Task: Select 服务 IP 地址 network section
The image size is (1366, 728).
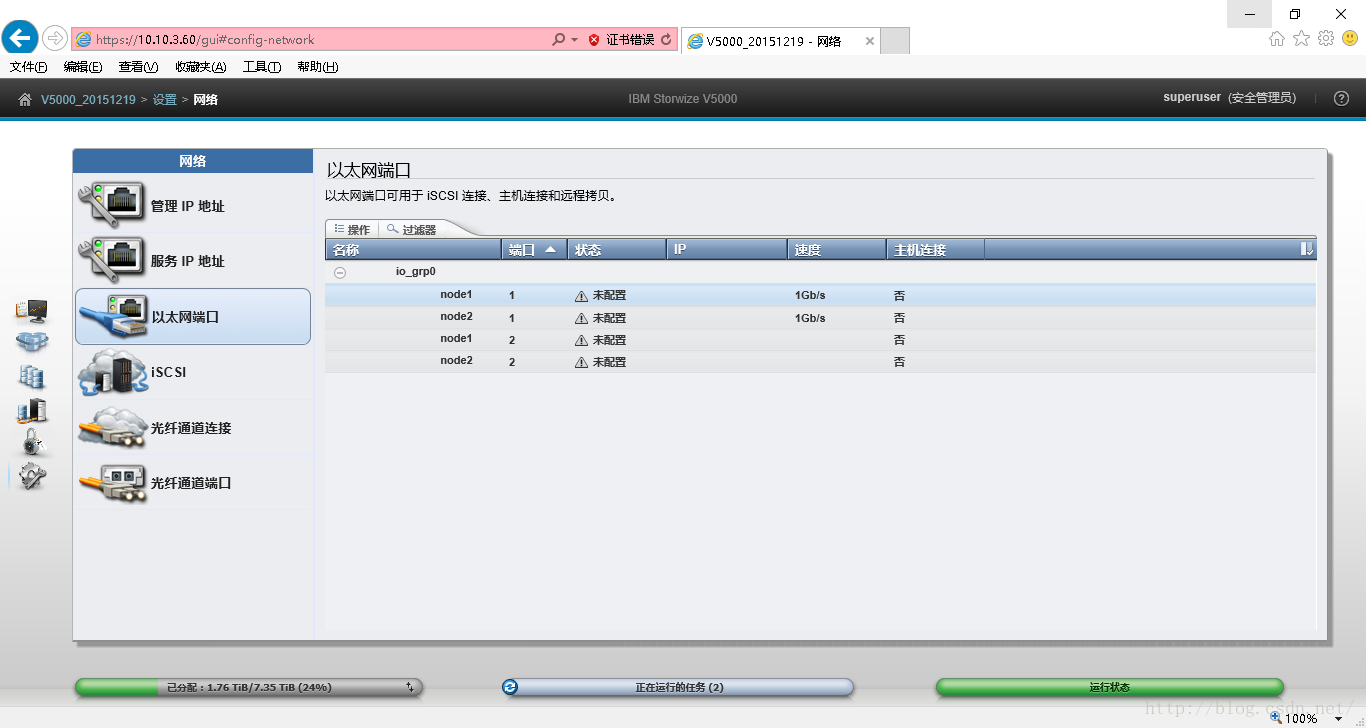Action: coord(193,261)
